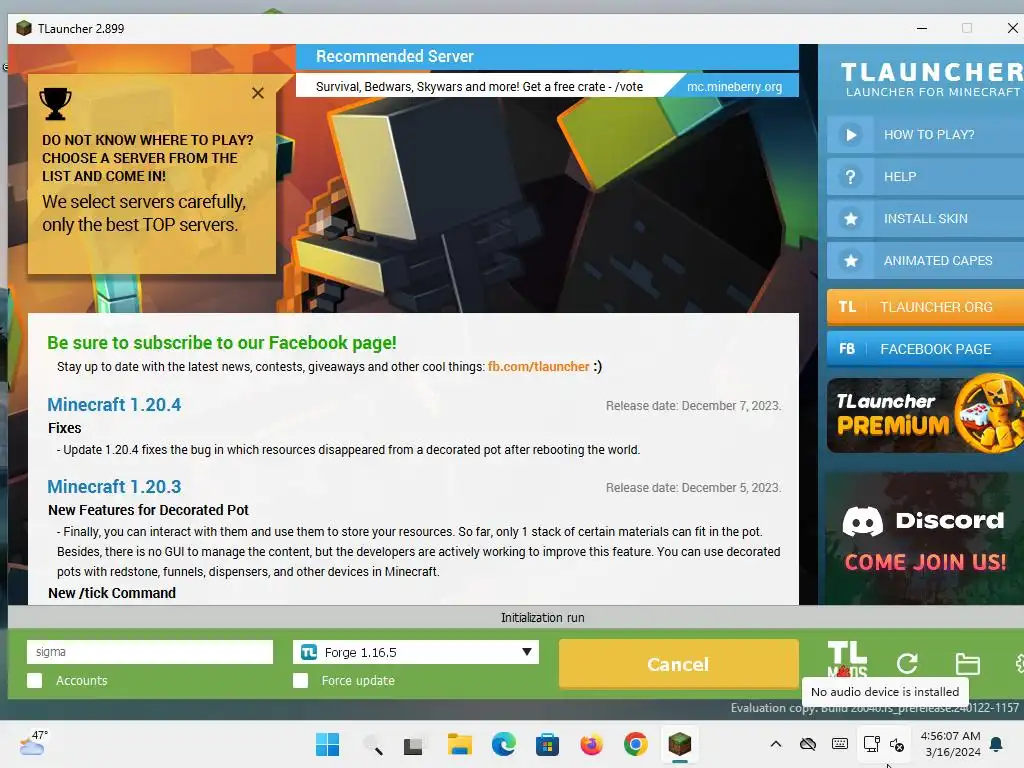Click the Be sure to subscribe heading

(221, 343)
